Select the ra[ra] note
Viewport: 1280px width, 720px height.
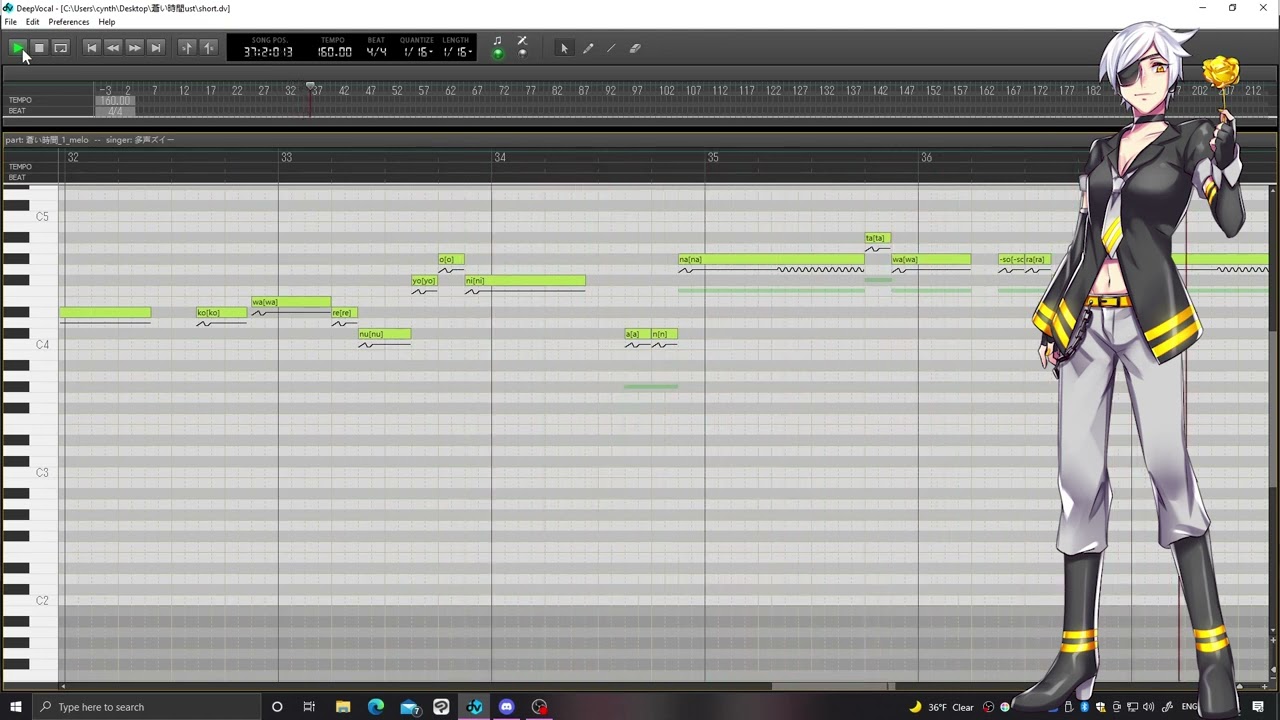1037,259
